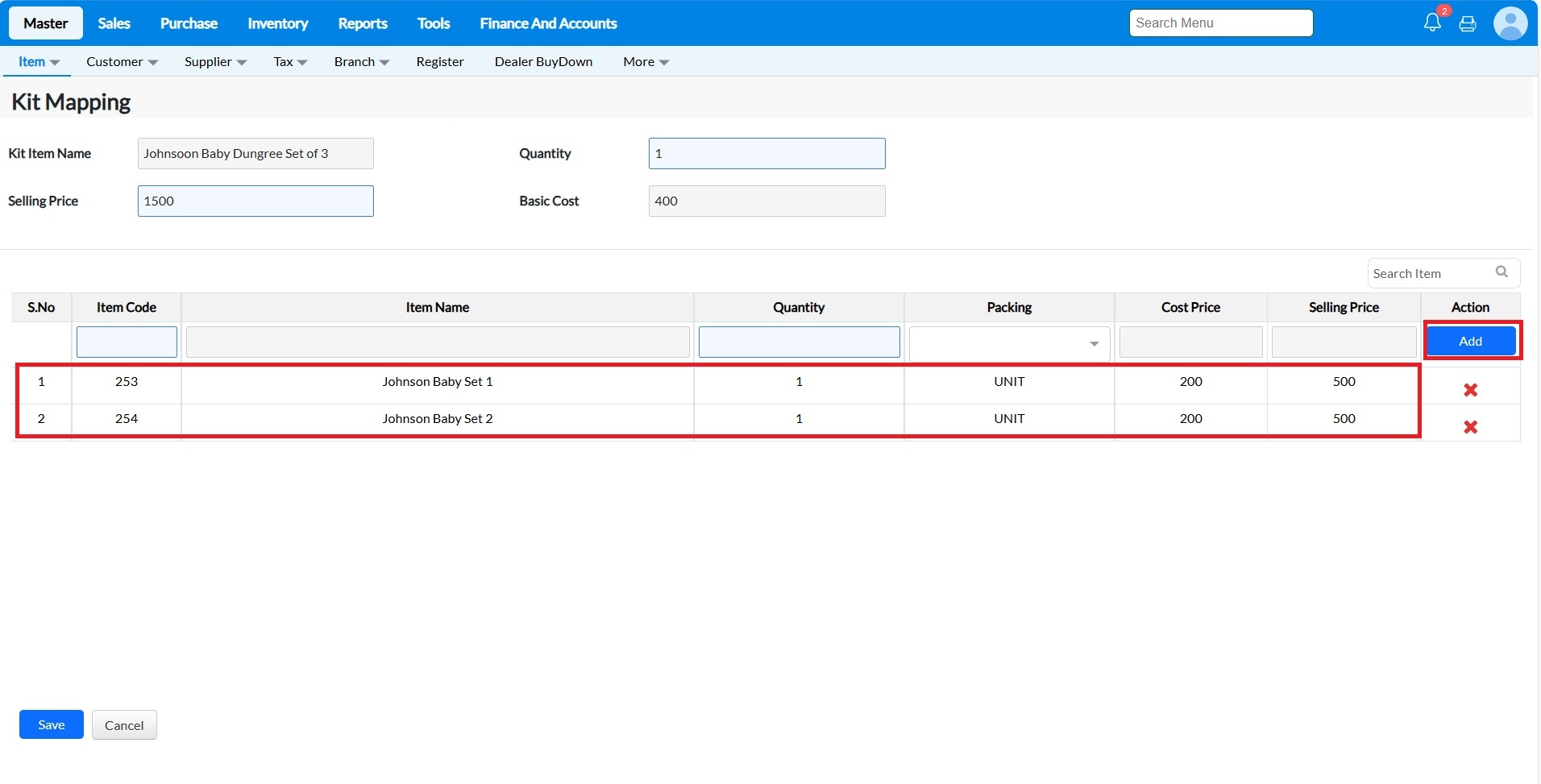Expand the Supplier menu

pyautogui.click(x=215, y=62)
